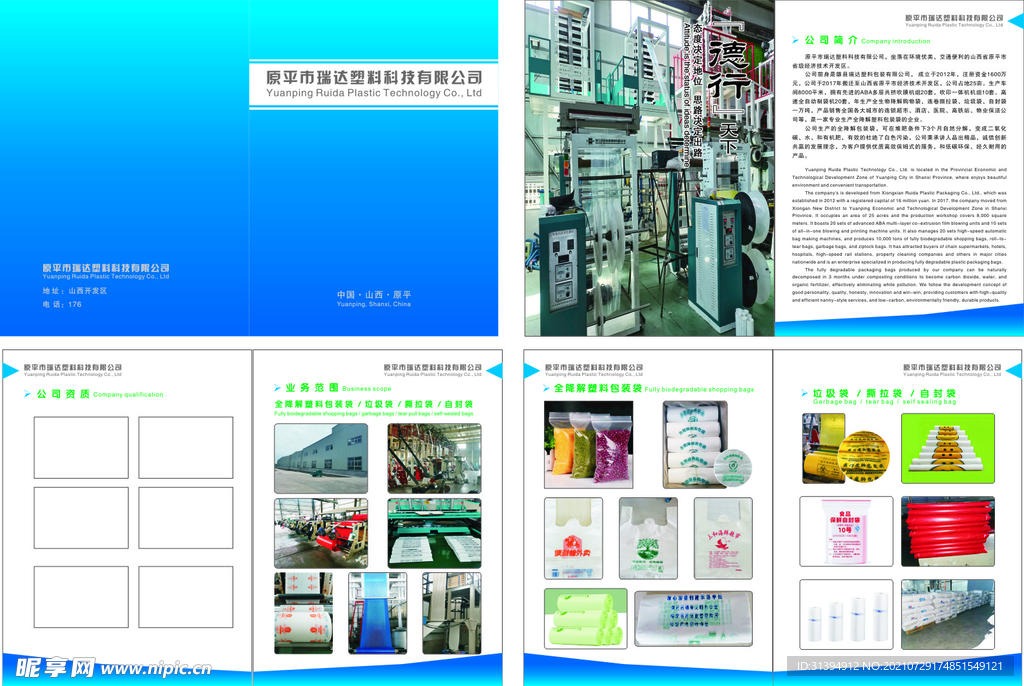
Task: Select the large film-blowing machine photo
Action: click(649, 168)
